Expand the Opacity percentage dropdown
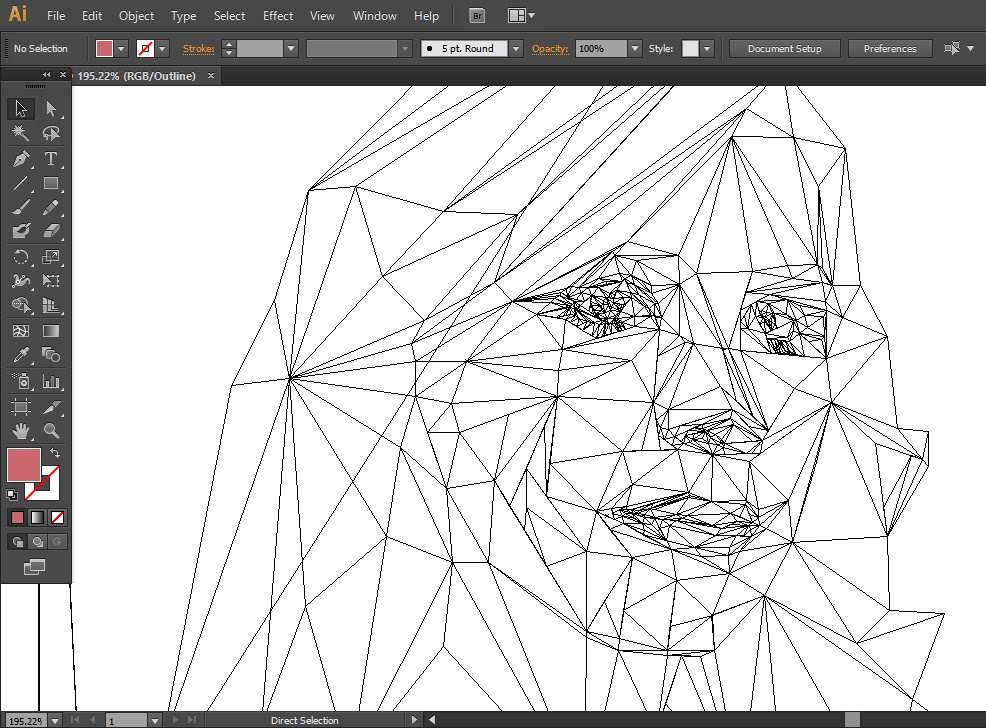 tap(635, 49)
